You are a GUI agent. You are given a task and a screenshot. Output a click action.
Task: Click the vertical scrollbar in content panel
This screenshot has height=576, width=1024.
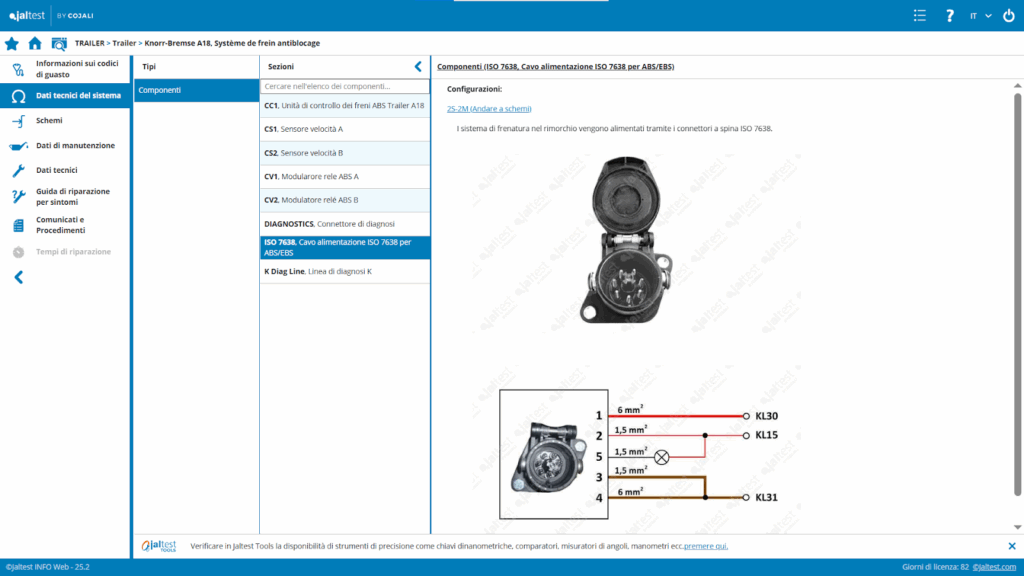1018,300
